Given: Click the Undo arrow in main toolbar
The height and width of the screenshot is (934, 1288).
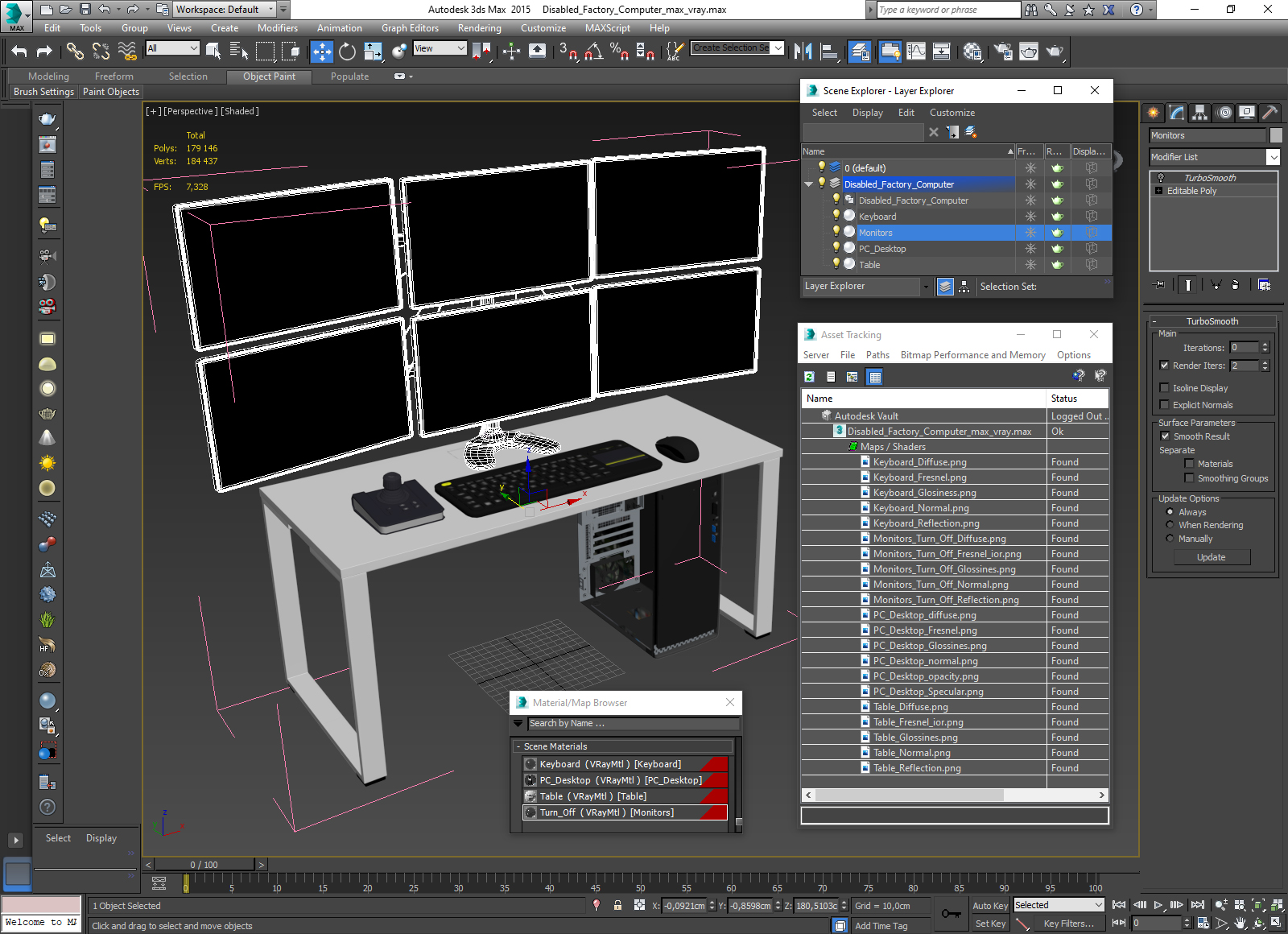Looking at the screenshot, I should click(19, 52).
